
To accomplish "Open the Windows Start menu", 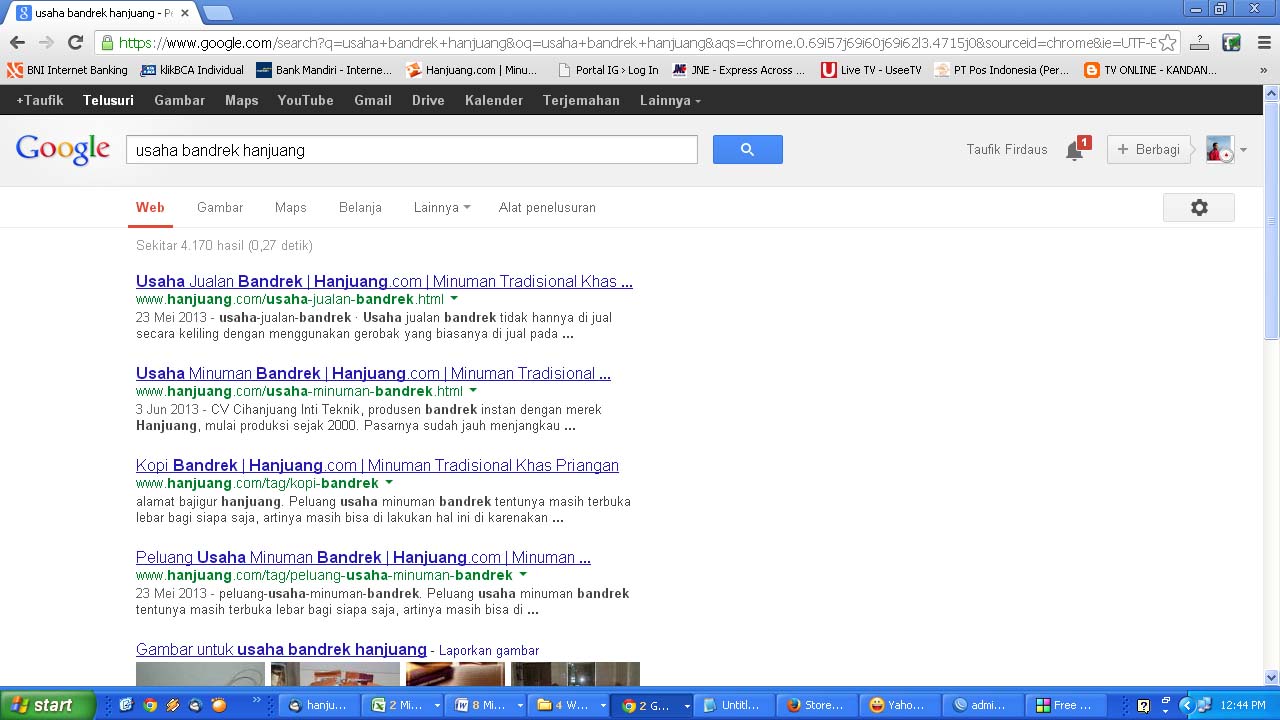I will [47, 705].
